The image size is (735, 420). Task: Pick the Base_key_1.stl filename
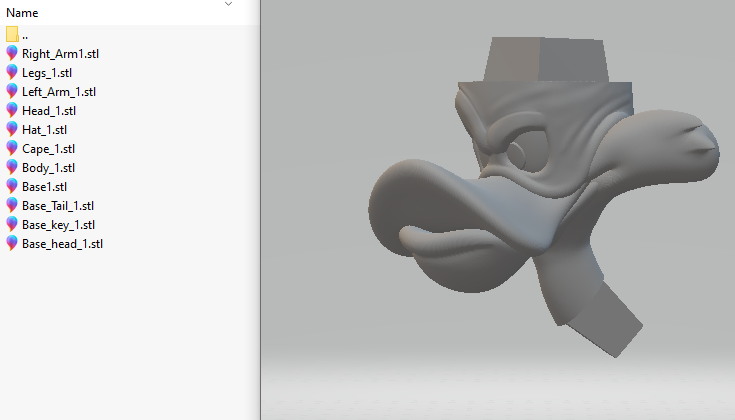[x=58, y=224]
